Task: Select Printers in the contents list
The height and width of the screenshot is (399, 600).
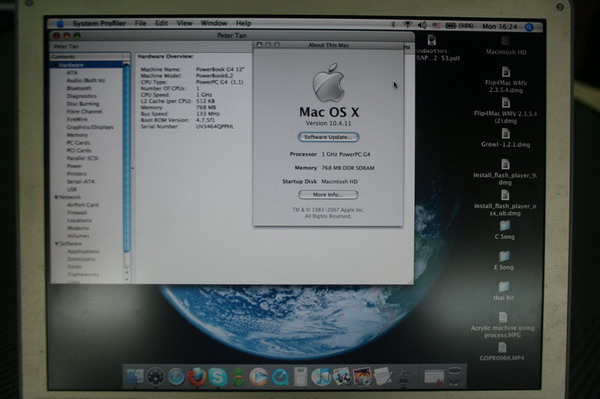Action: [77, 174]
